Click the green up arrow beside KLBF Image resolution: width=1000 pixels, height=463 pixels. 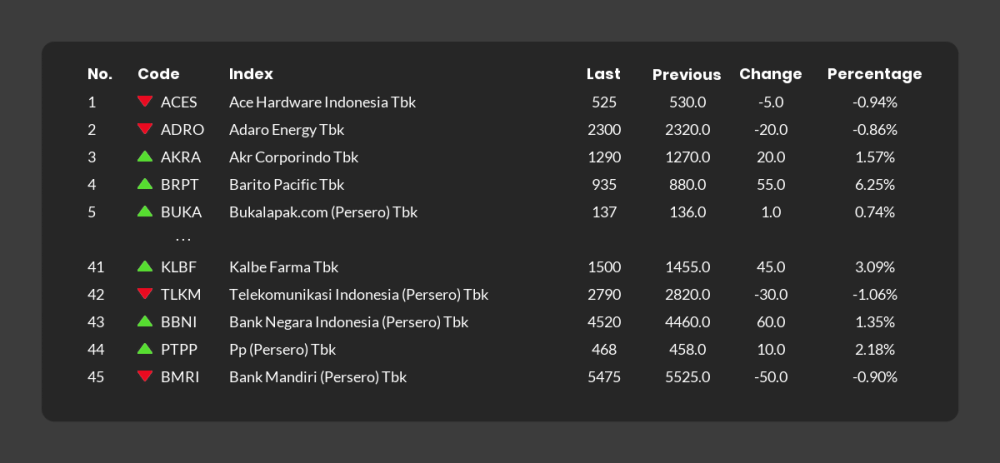click(145, 266)
